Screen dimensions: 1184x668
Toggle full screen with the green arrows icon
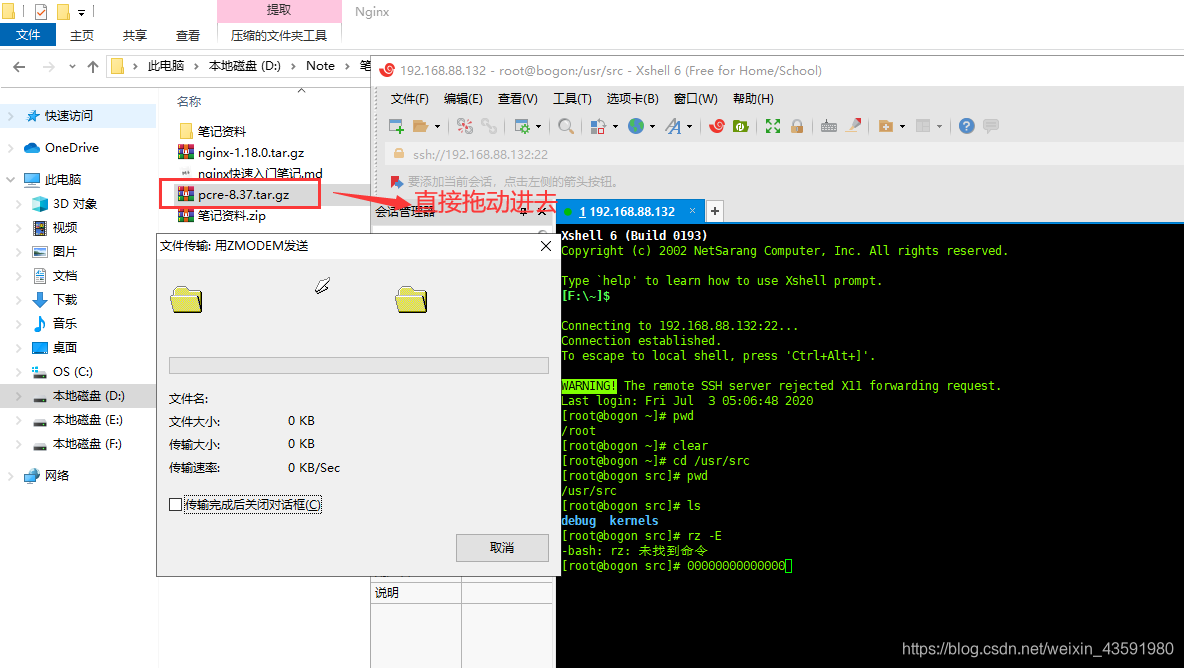click(x=772, y=126)
